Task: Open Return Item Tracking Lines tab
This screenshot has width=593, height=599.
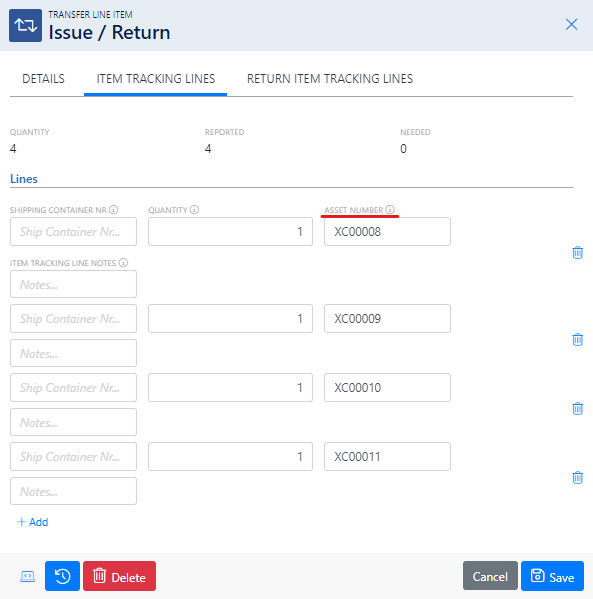Action: (x=330, y=79)
